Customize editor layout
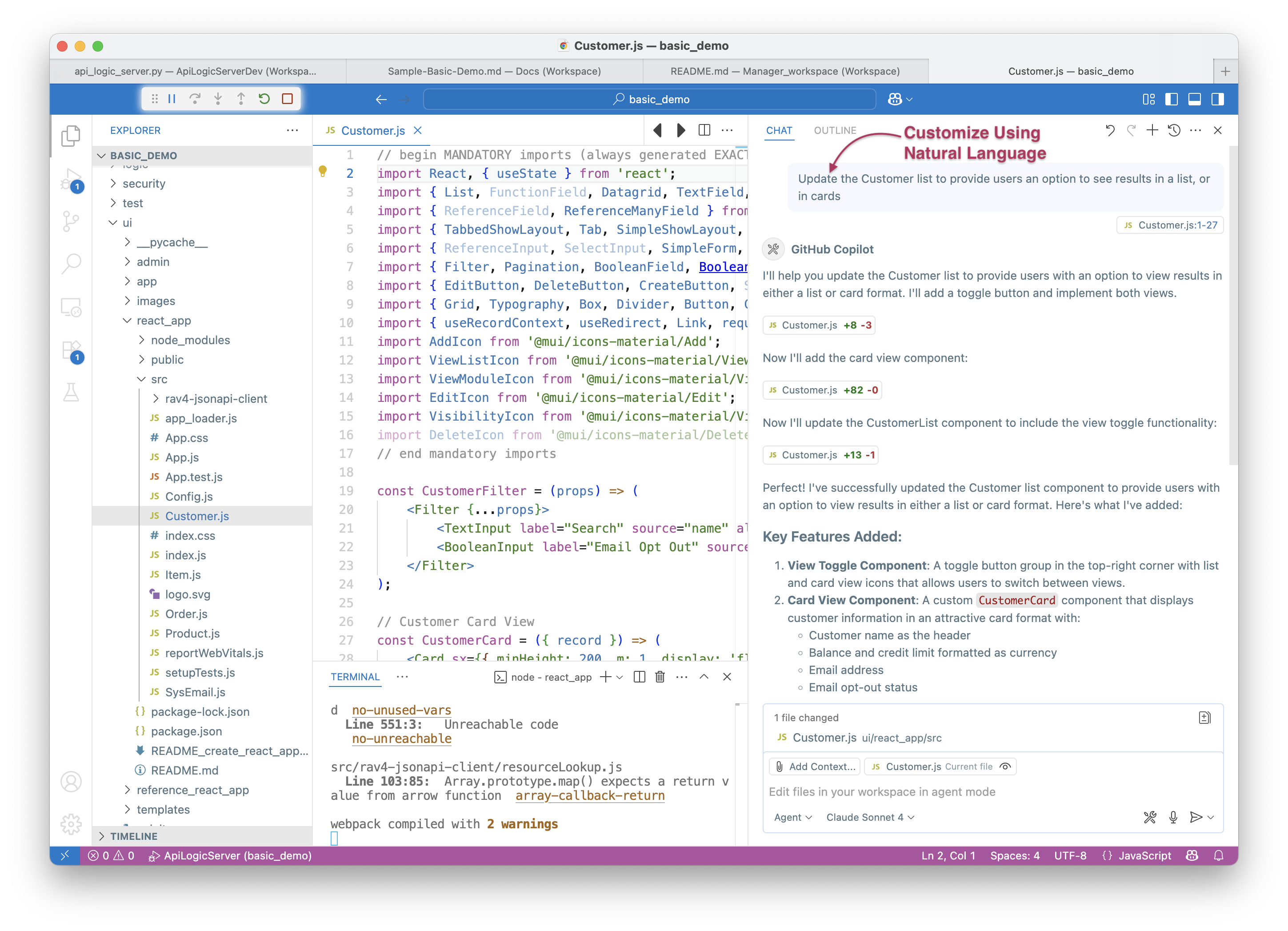Image resolution: width=1288 pixels, height=931 pixels. pyautogui.click(x=1149, y=100)
